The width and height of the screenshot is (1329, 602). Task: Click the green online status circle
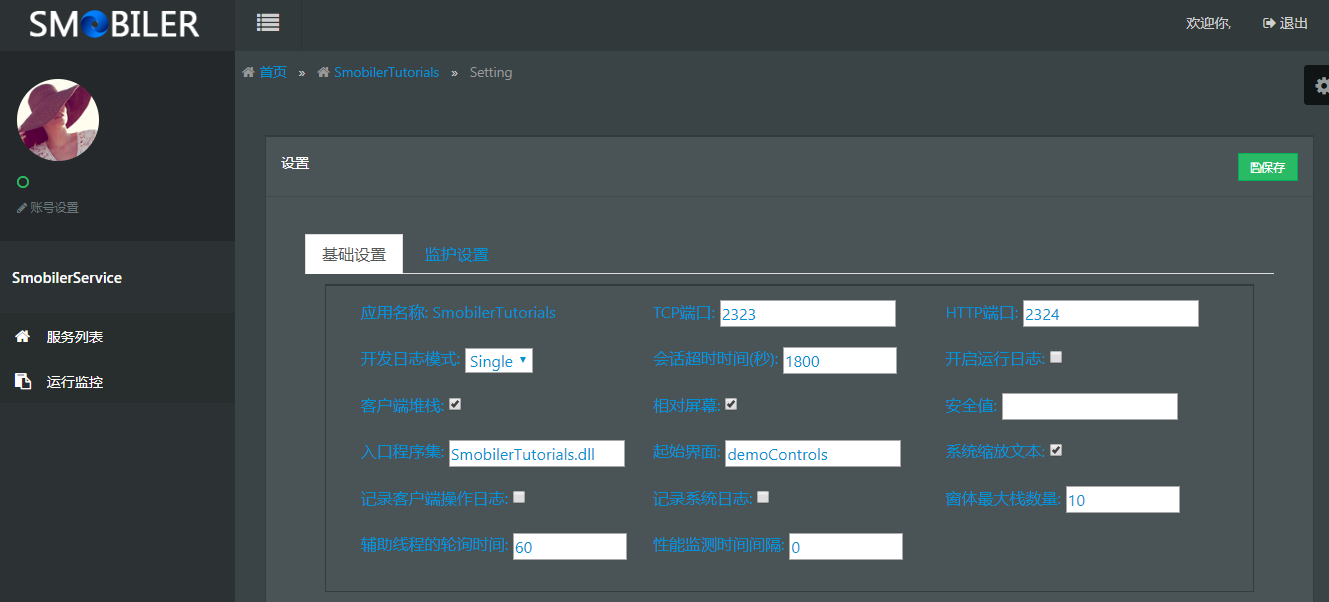tap(23, 182)
